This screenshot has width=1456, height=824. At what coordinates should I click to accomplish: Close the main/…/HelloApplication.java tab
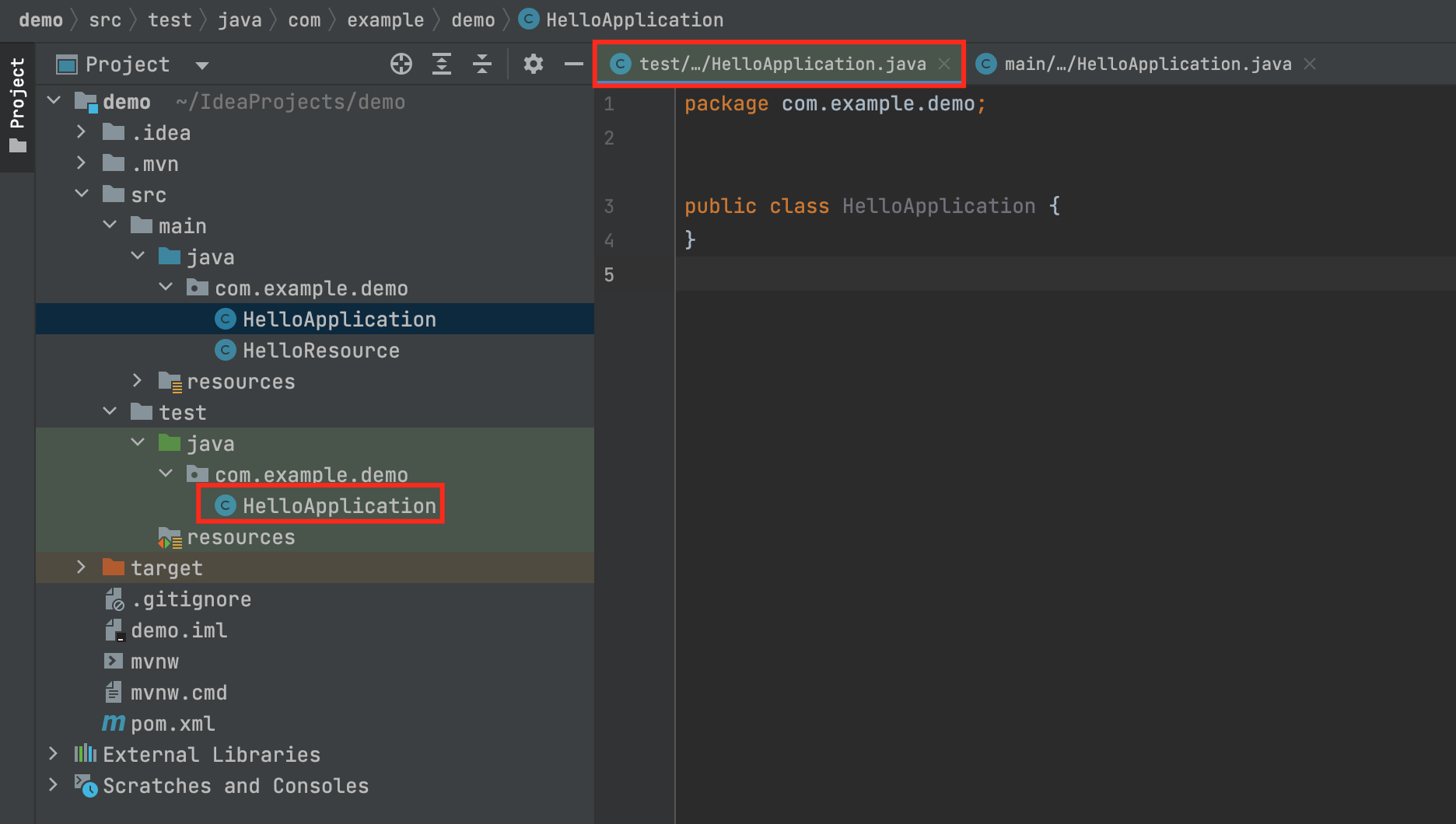1310,64
